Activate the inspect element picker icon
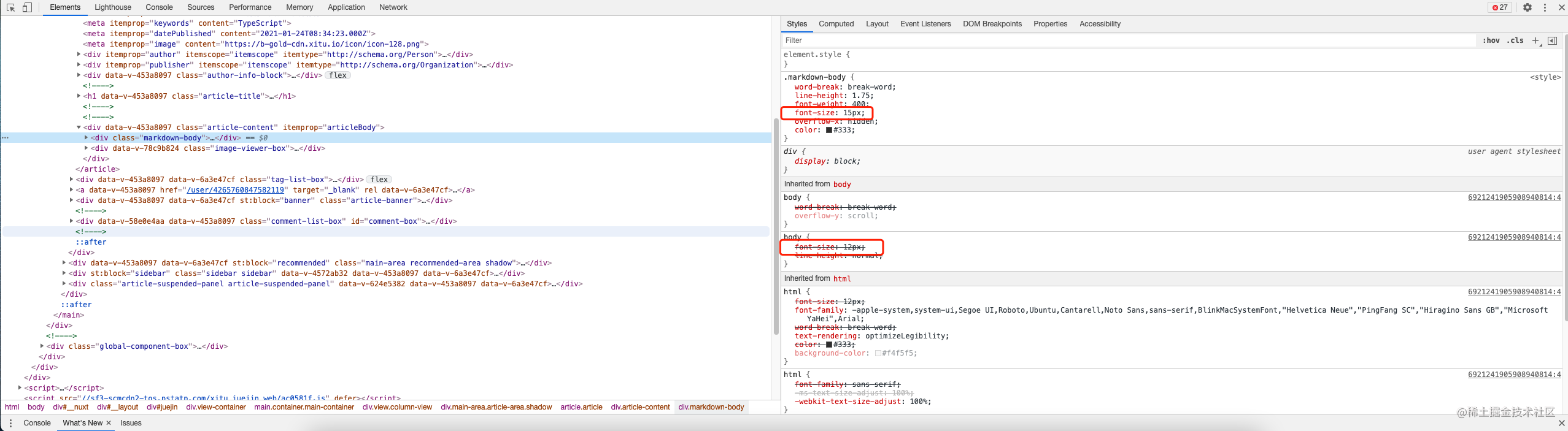This screenshot has width=1568, height=431. [10, 7]
